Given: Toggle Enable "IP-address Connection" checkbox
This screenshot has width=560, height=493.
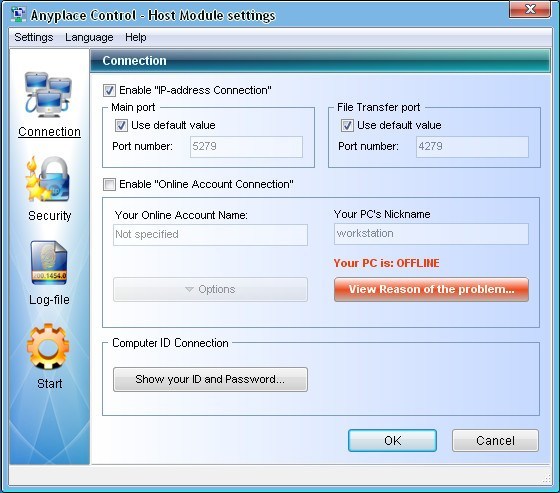Looking at the screenshot, I should click(109, 90).
